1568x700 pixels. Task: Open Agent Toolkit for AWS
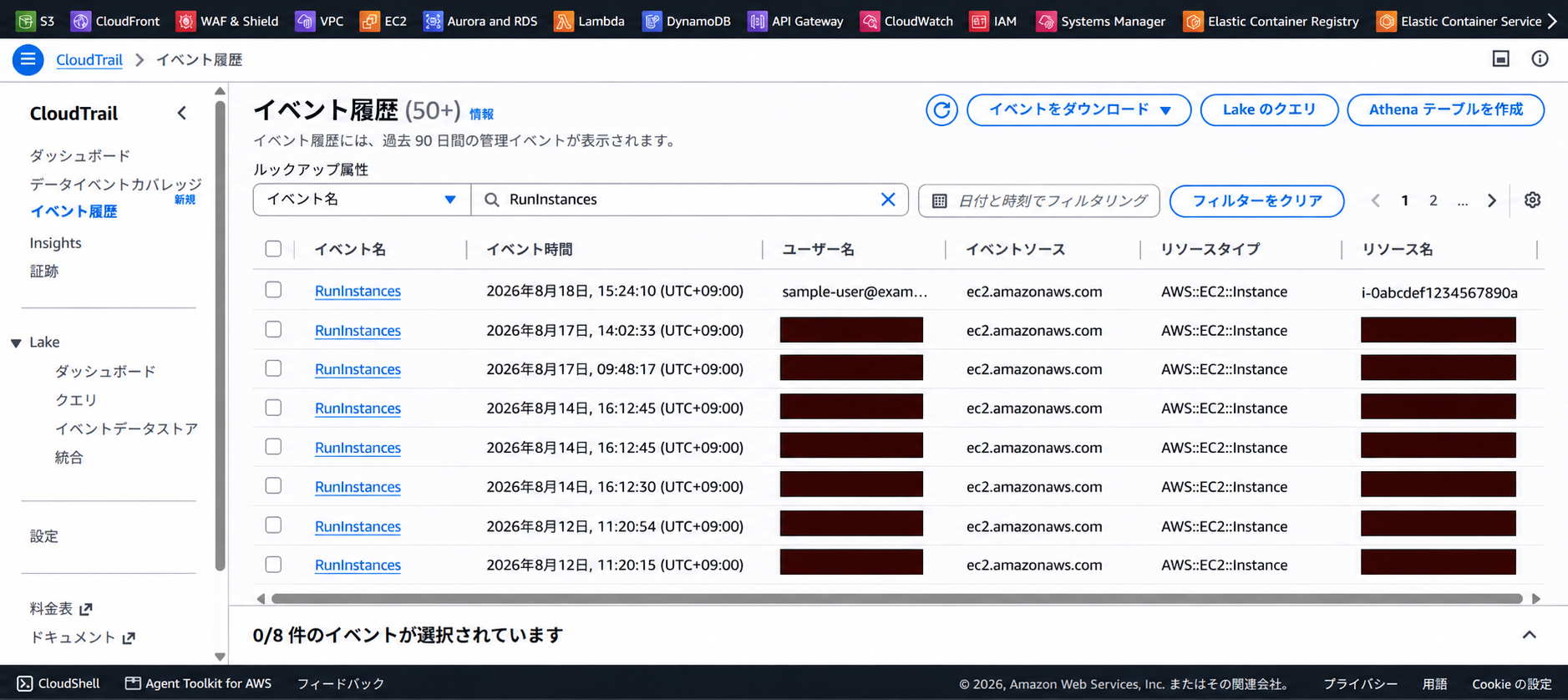pos(198,683)
